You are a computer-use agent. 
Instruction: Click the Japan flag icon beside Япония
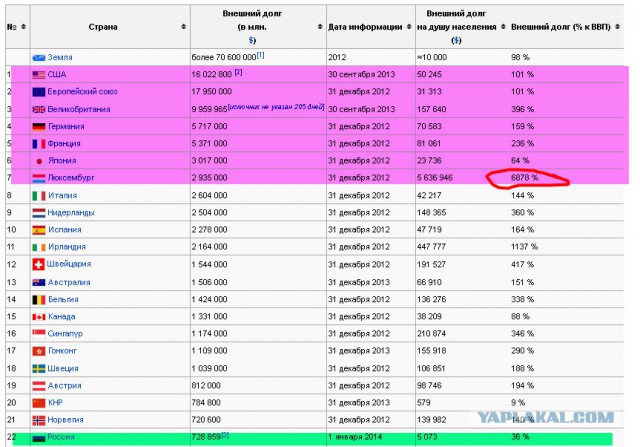pyautogui.click(x=39, y=161)
